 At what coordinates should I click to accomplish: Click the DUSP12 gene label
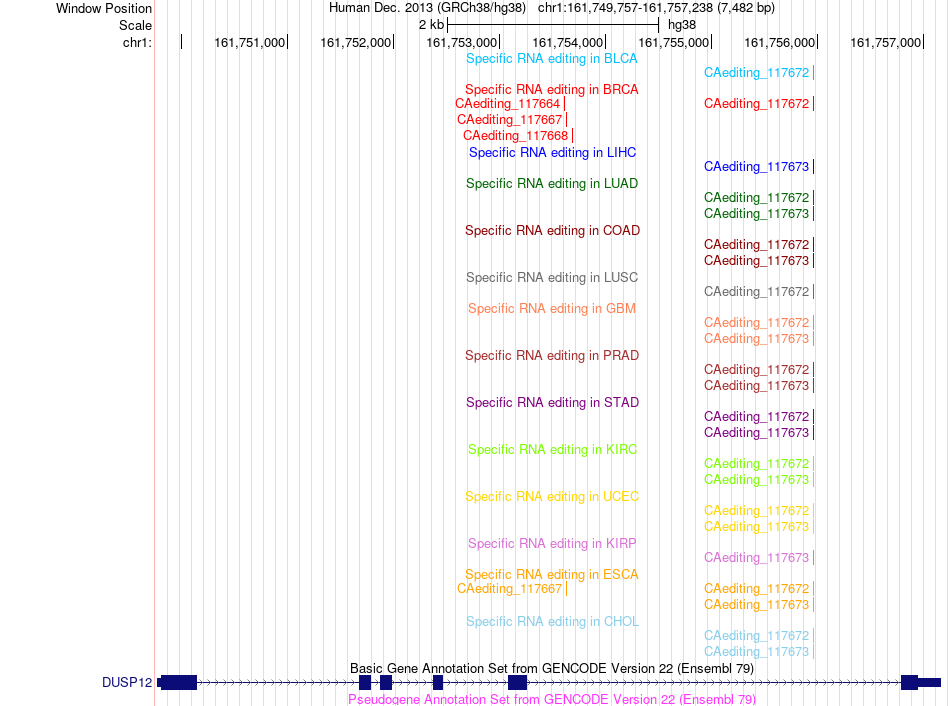tap(127, 683)
